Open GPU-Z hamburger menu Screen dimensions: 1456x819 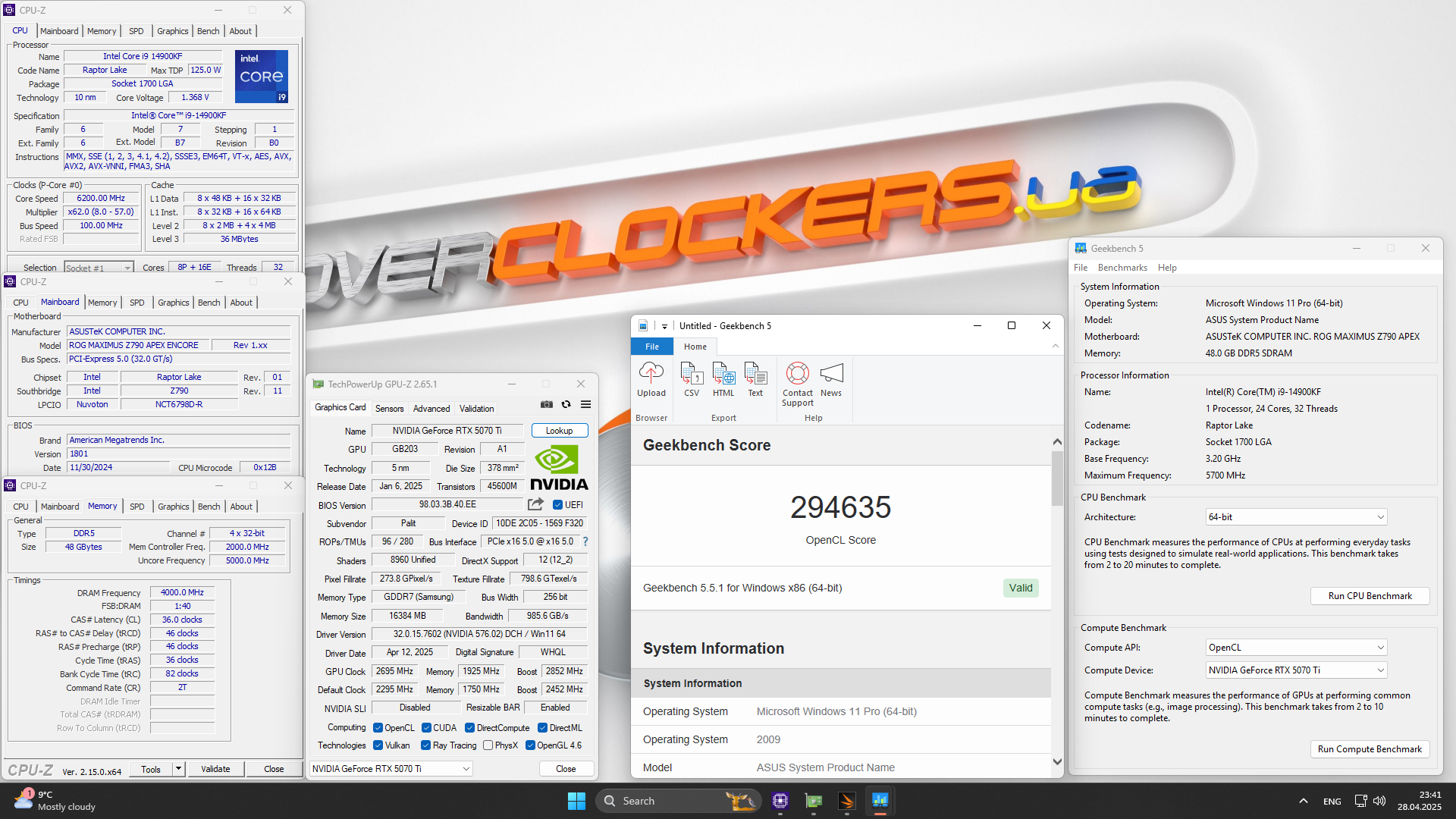[x=585, y=404]
